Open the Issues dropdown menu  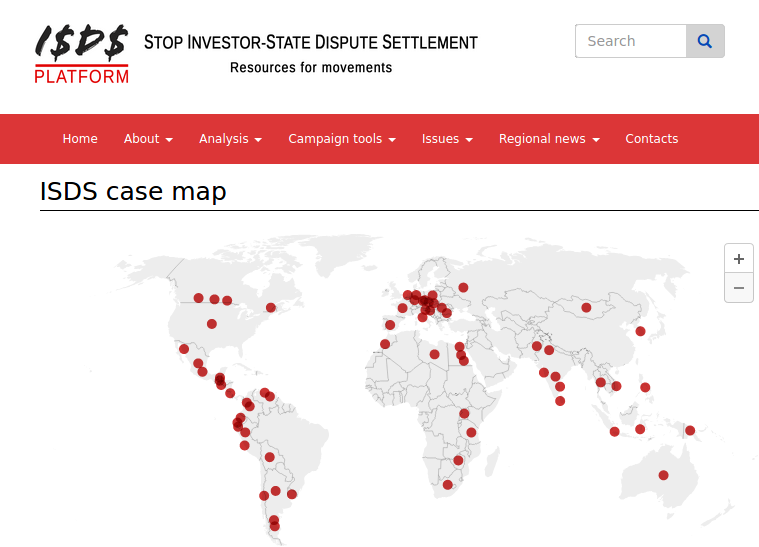[447, 139]
